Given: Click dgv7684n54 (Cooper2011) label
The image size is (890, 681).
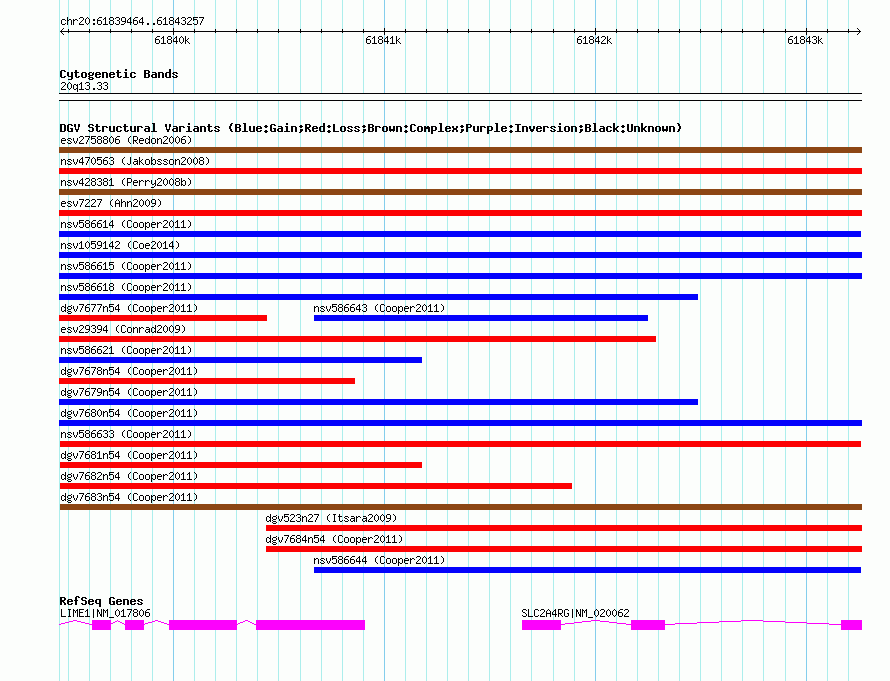Looking at the screenshot, I should coord(334,539).
